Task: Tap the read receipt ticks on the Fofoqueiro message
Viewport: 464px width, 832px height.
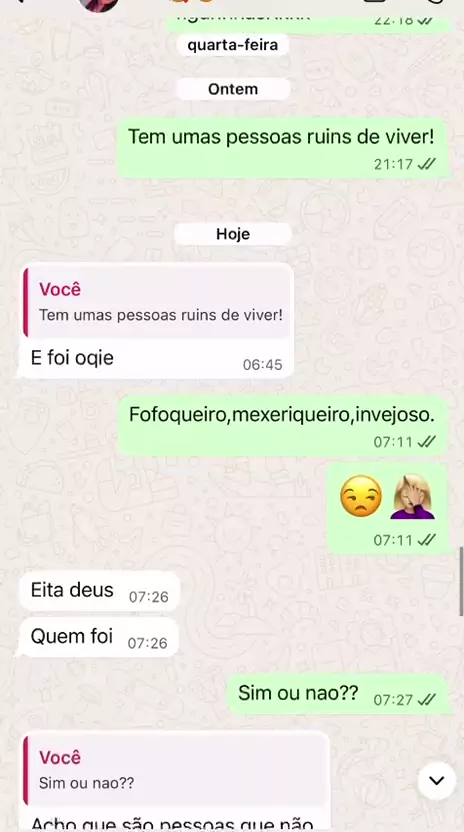Action: 426,441
